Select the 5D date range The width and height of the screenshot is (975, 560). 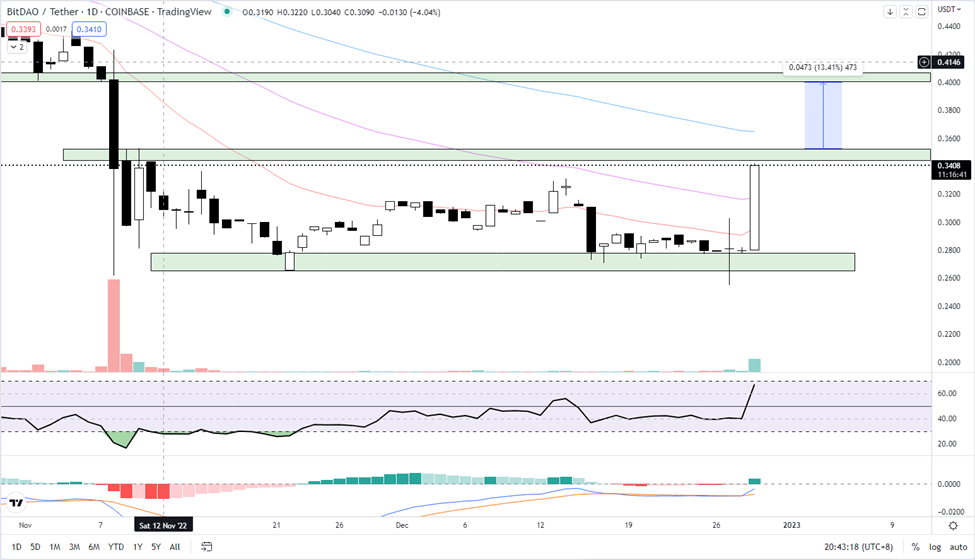coord(35,547)
